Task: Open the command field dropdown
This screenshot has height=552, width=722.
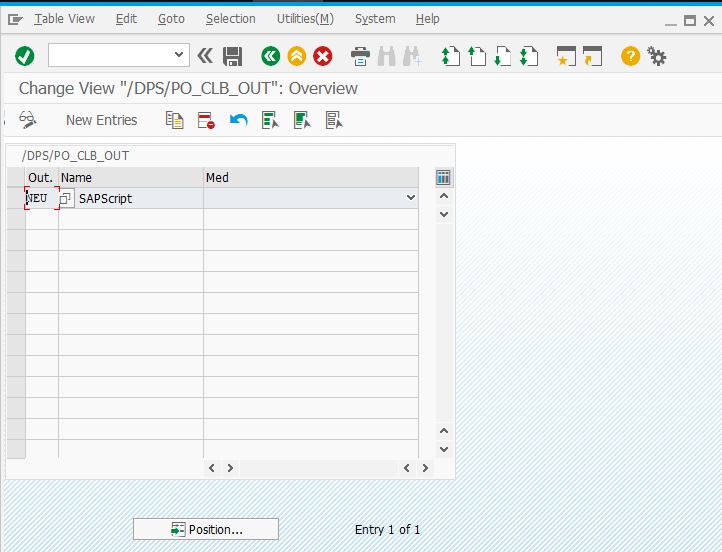Action: (179, 55)
